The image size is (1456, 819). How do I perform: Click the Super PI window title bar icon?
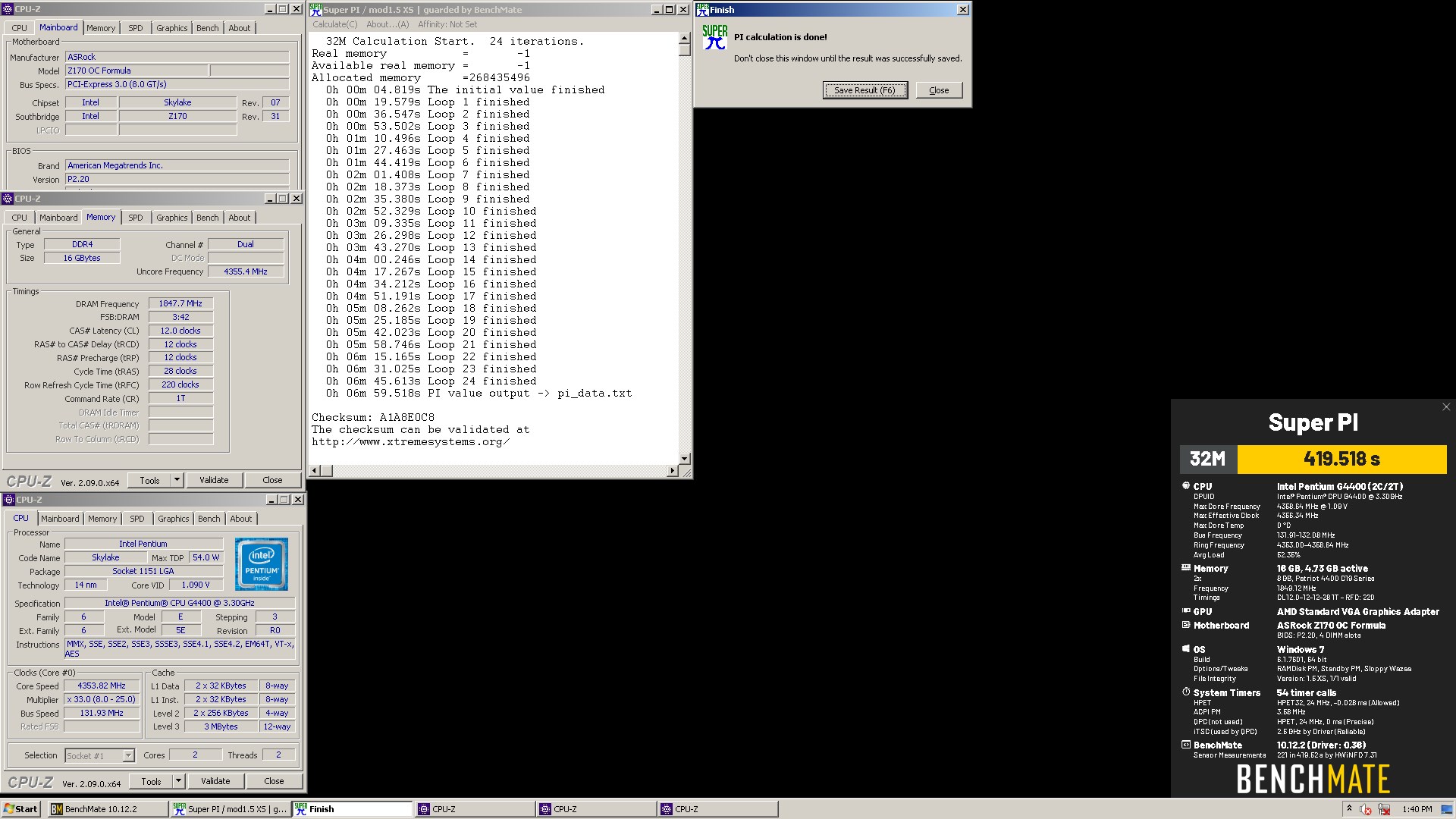click(x=315, y=10)
